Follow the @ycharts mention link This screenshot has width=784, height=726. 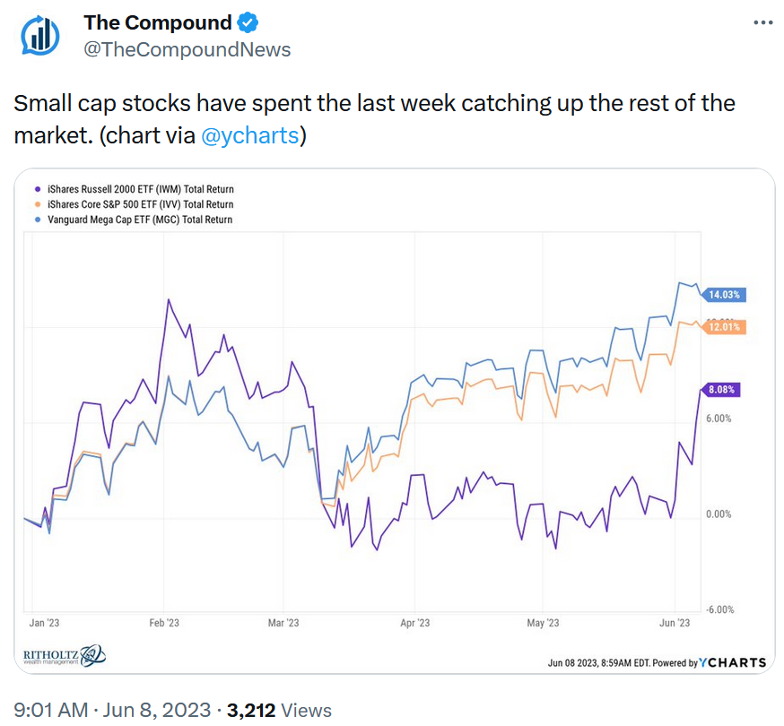[x=250, y=136]
